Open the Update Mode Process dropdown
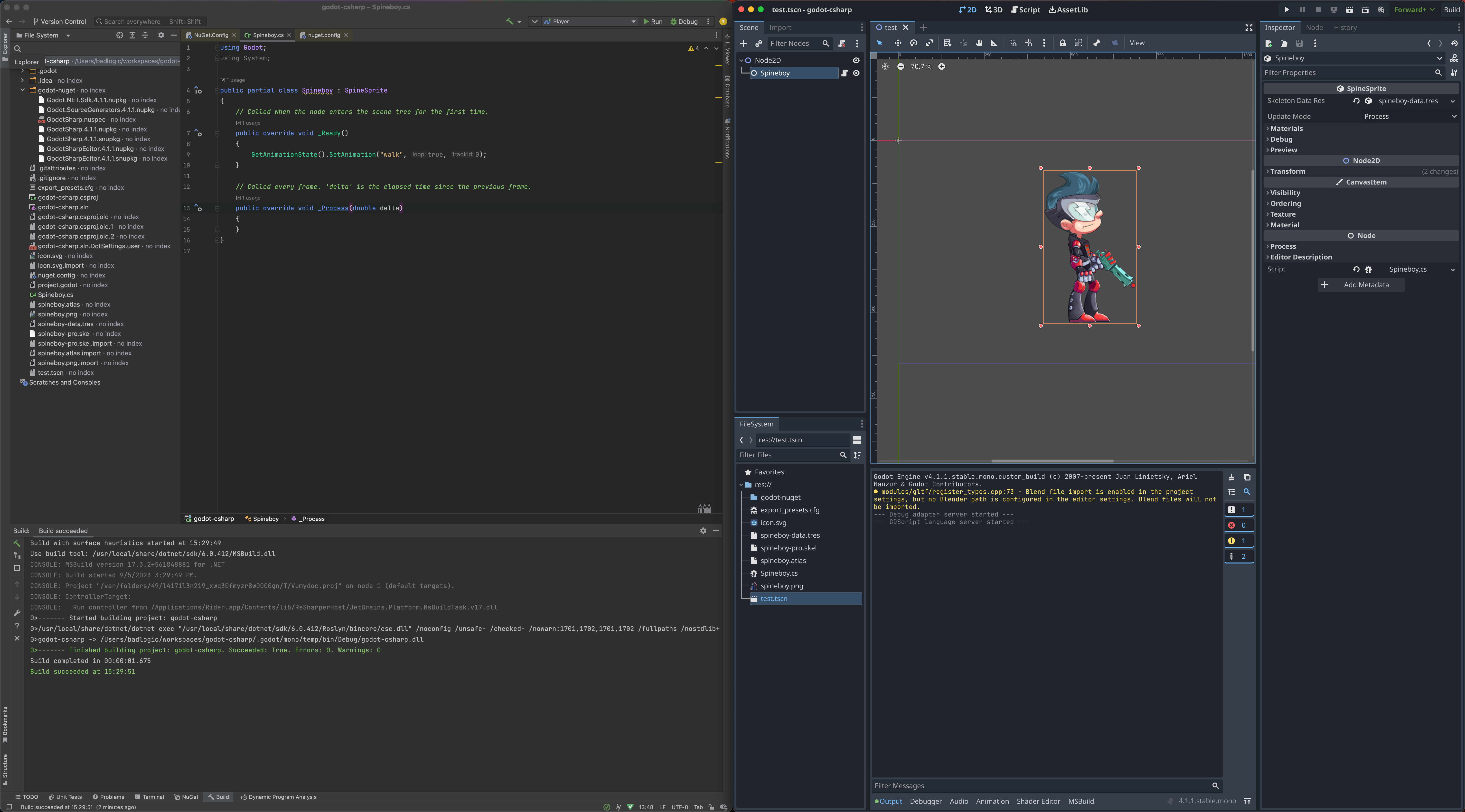This screenshot has height=812, width=1465. (x=1409, y=117)
